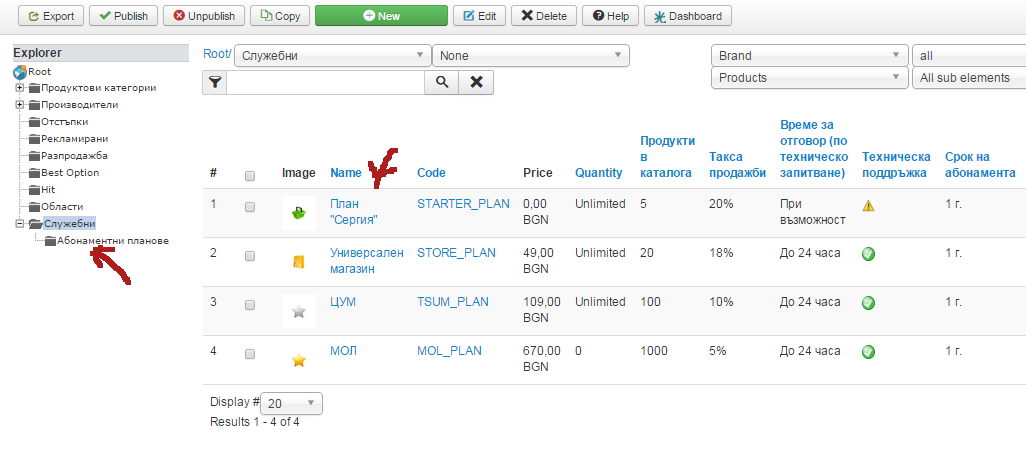This screenshot has width=1026, height=449.
Task: Sort the table by the Name column
Action: tap(345, 173)
